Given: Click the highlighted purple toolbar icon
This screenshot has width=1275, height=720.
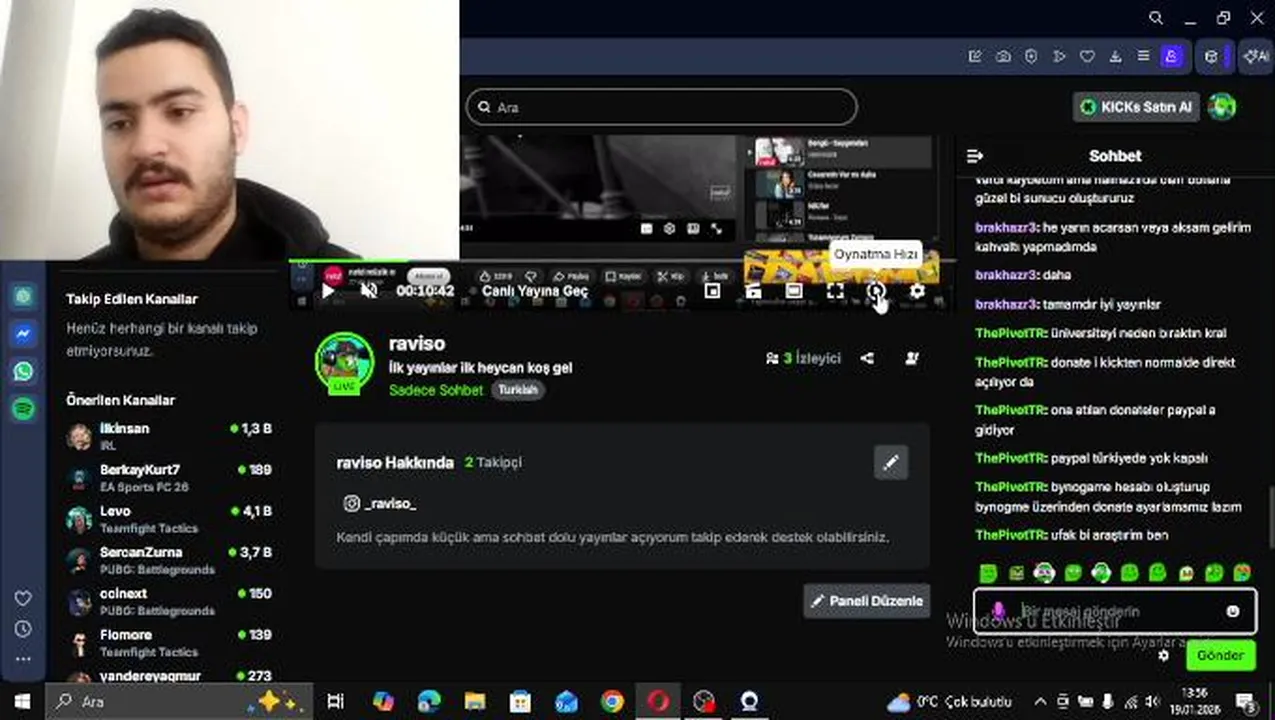Looking at the screenshot, I should point(1171,57).
